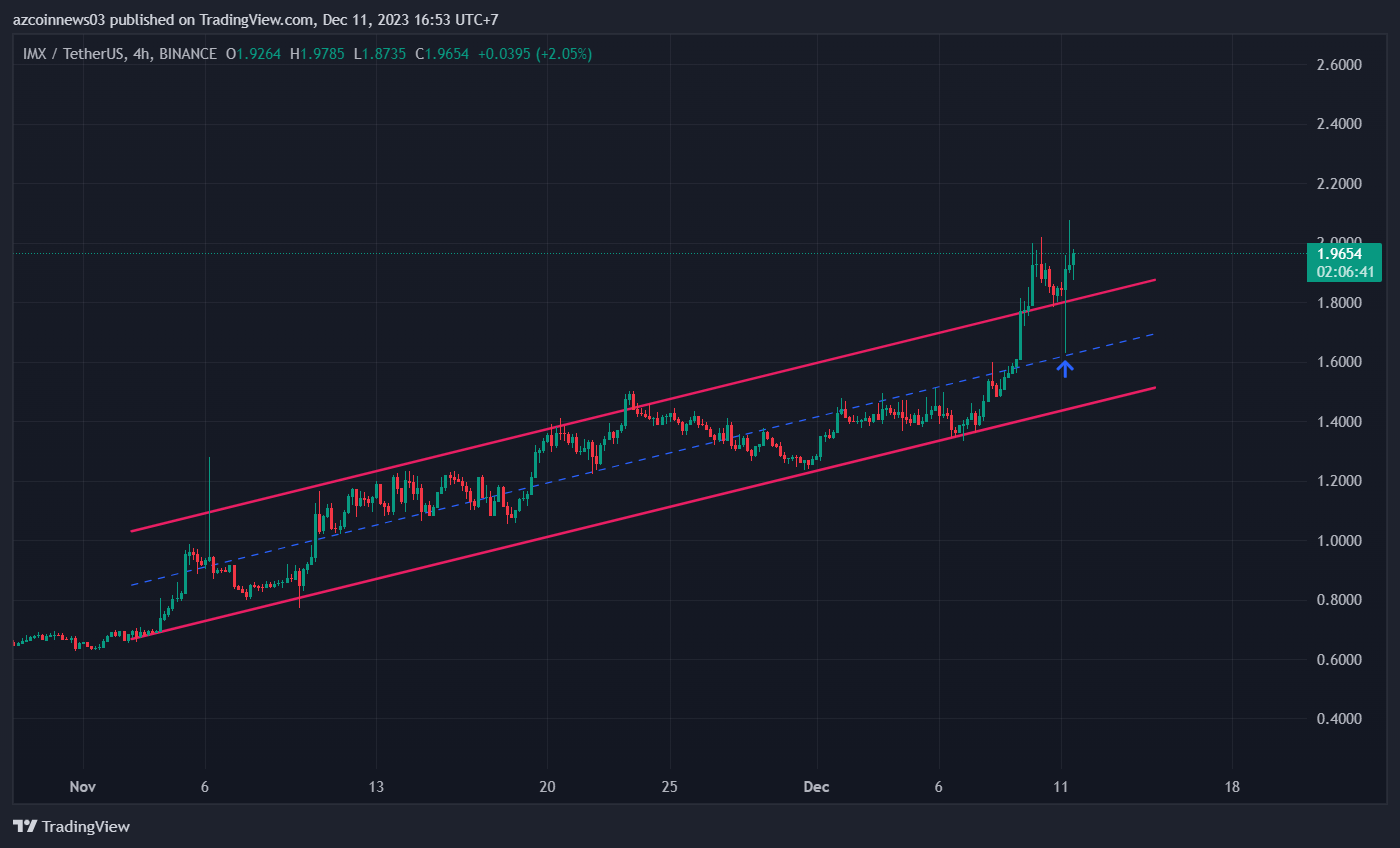Select the dashed blue channel midline
Screen dimensions: 1400x848
644,459
